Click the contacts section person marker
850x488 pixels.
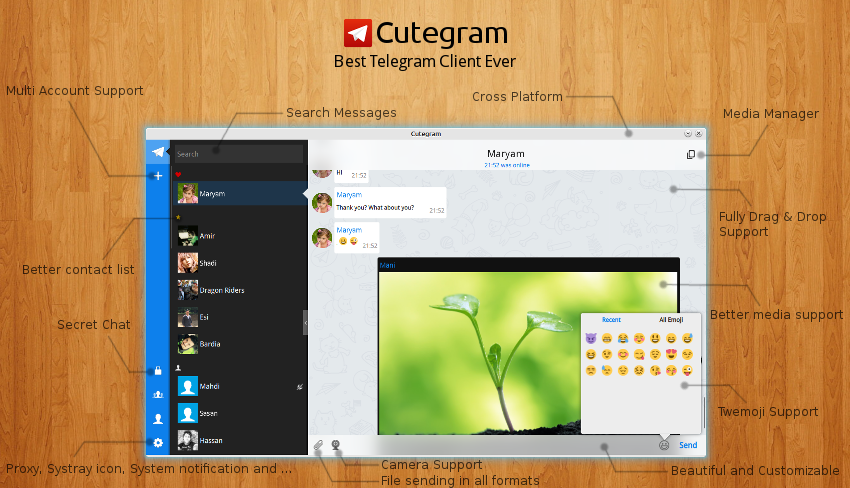click(x=178, y=368)
